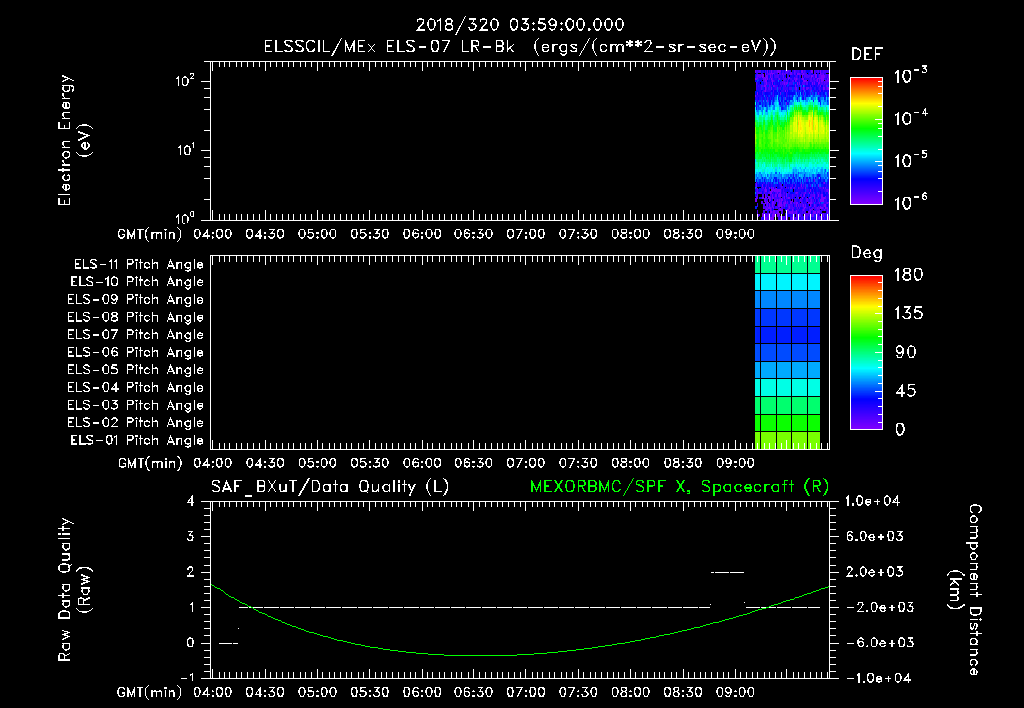The image size is (1024, 708).
Task: Click the '90' value on Deg scale
Action: point(906,352)
